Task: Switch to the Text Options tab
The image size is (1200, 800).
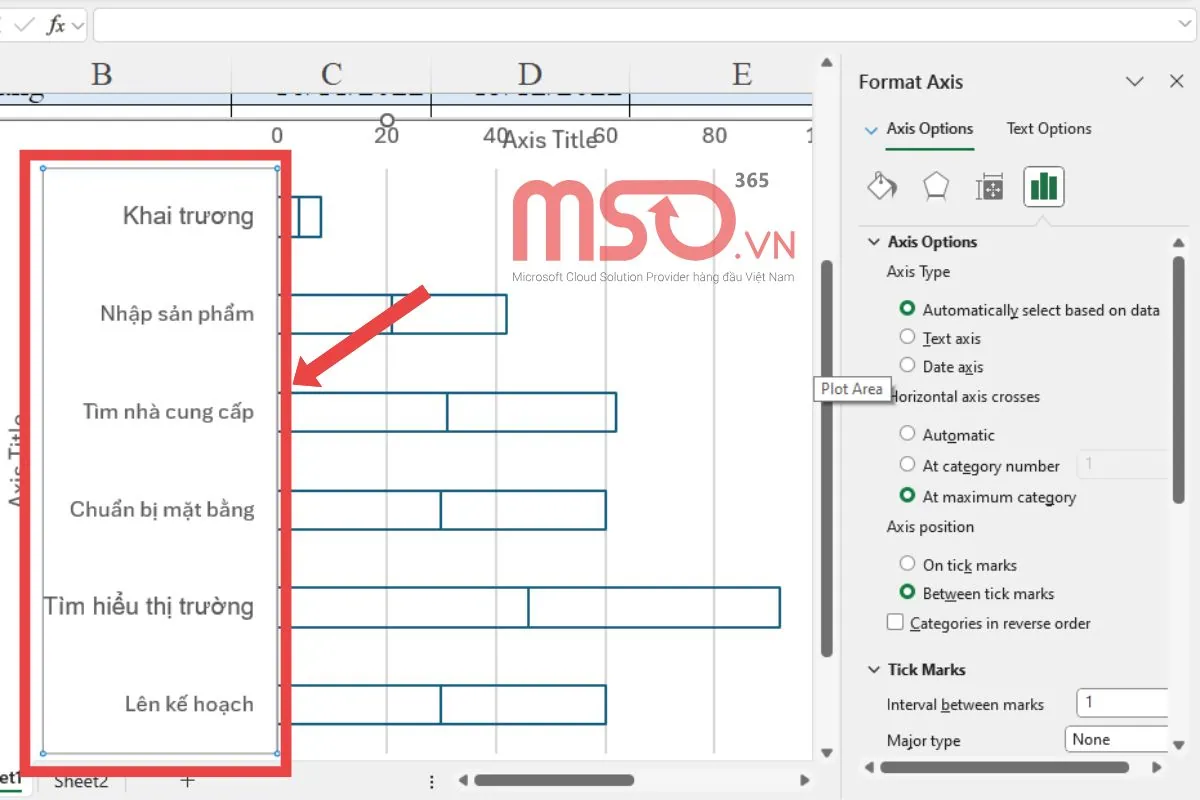Action: (x=1048, y=128)
